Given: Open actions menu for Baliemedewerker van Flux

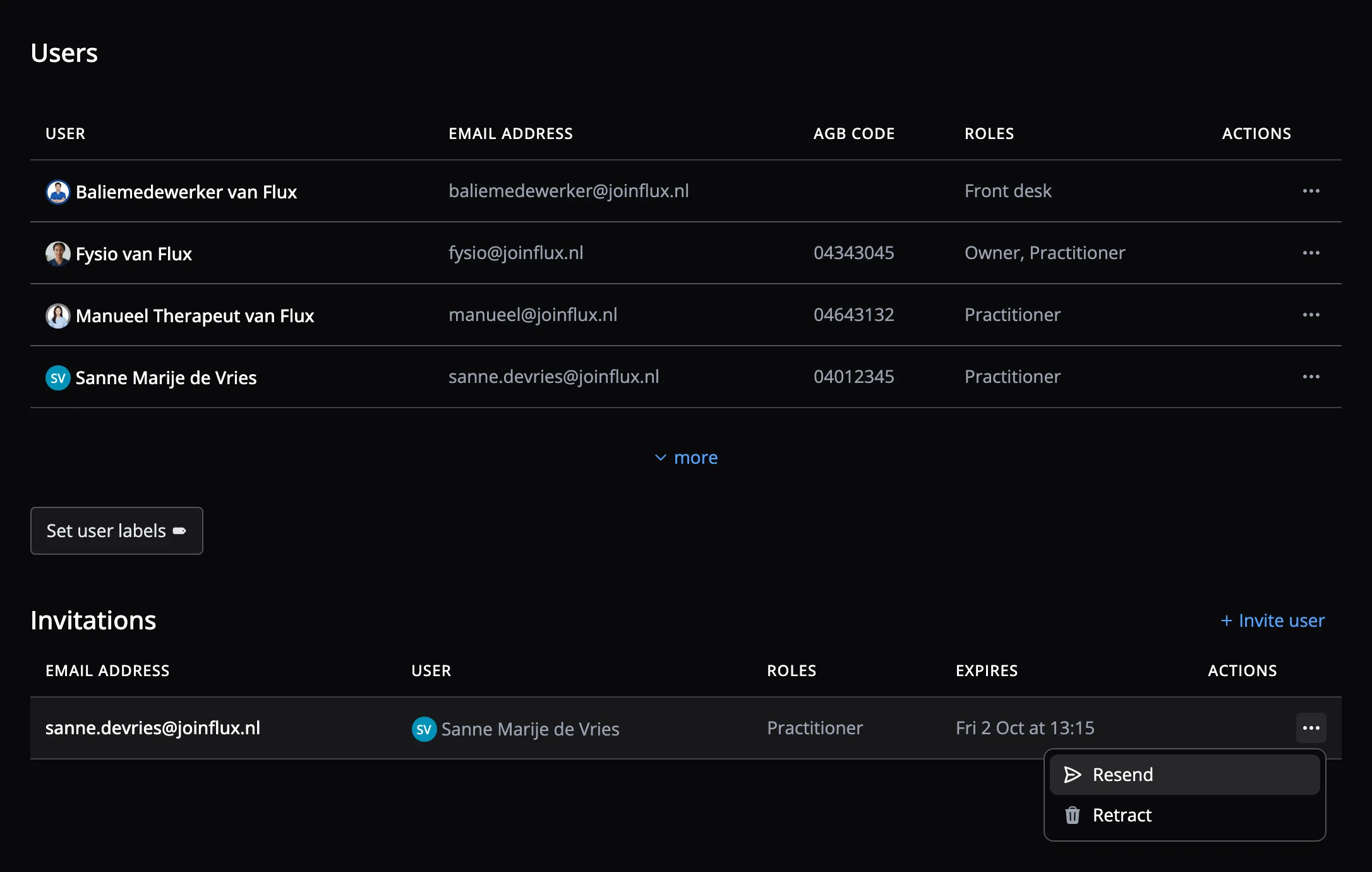Looking at the screenshot, I should click(x=1311, y=191).
